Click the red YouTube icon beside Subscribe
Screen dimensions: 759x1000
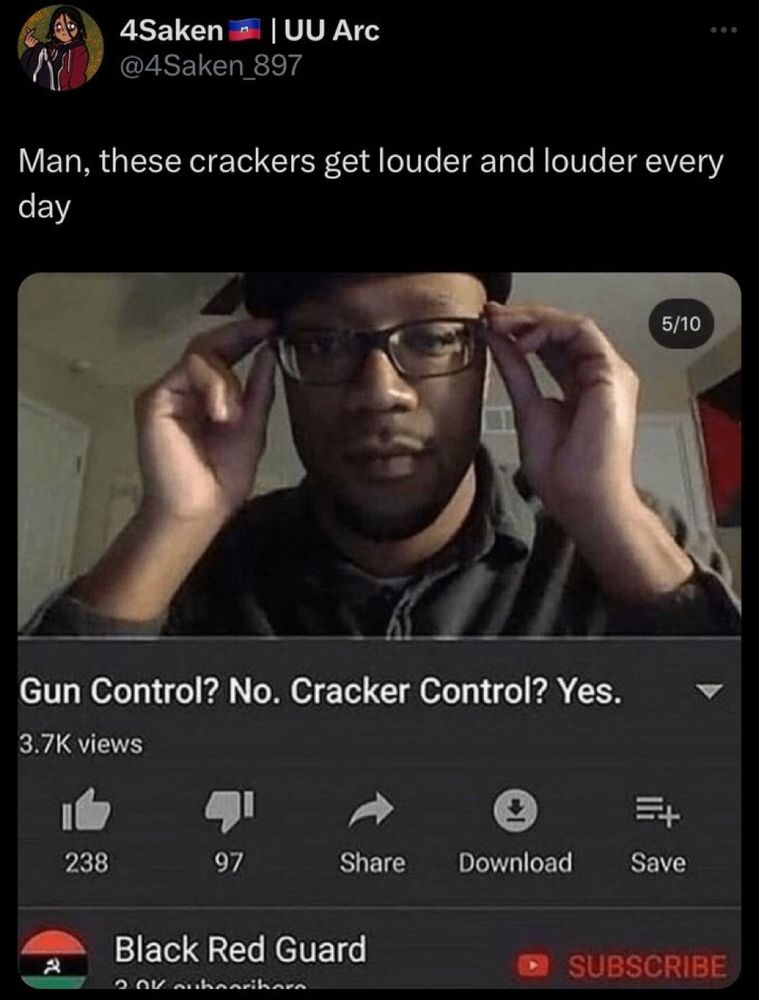pyautogui.click(x=532, y=965)
